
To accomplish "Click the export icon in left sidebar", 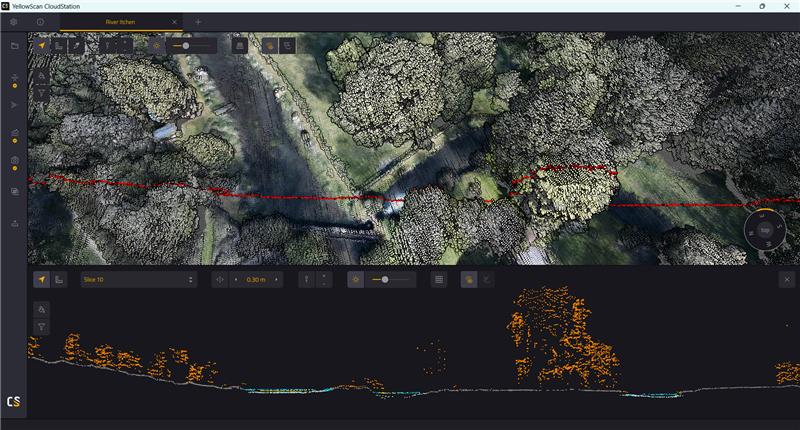I will tap(14, 223).
